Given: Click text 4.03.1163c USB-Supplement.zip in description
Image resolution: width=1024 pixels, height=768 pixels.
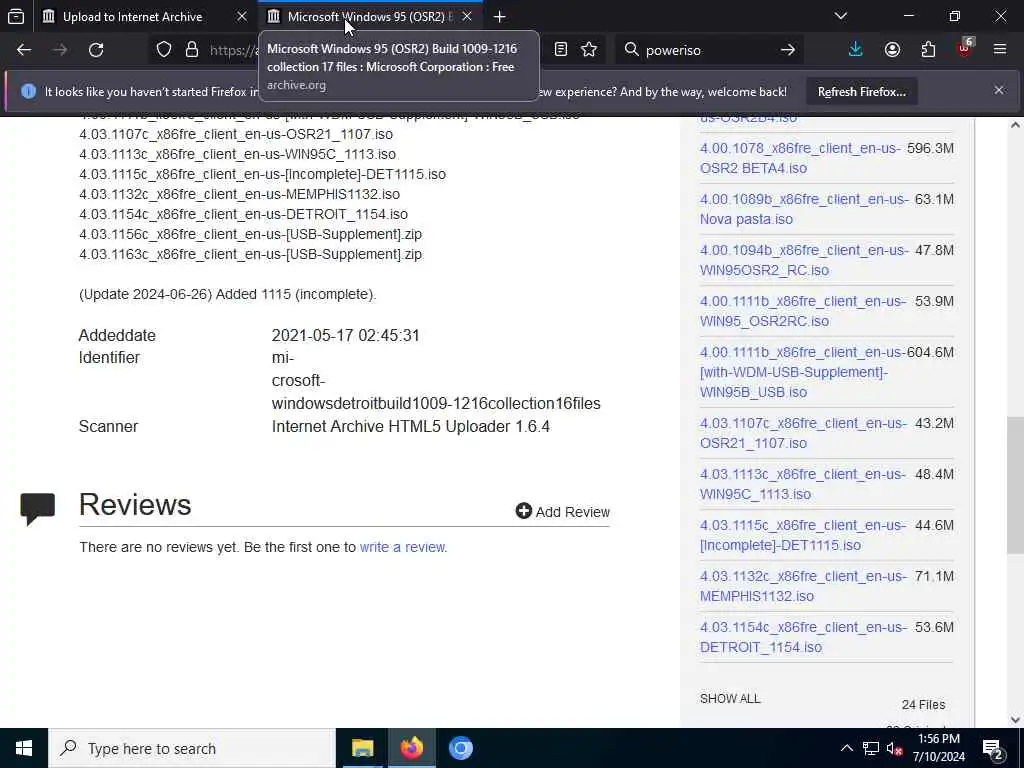Looking at the screenshot, I should (250, 254).
